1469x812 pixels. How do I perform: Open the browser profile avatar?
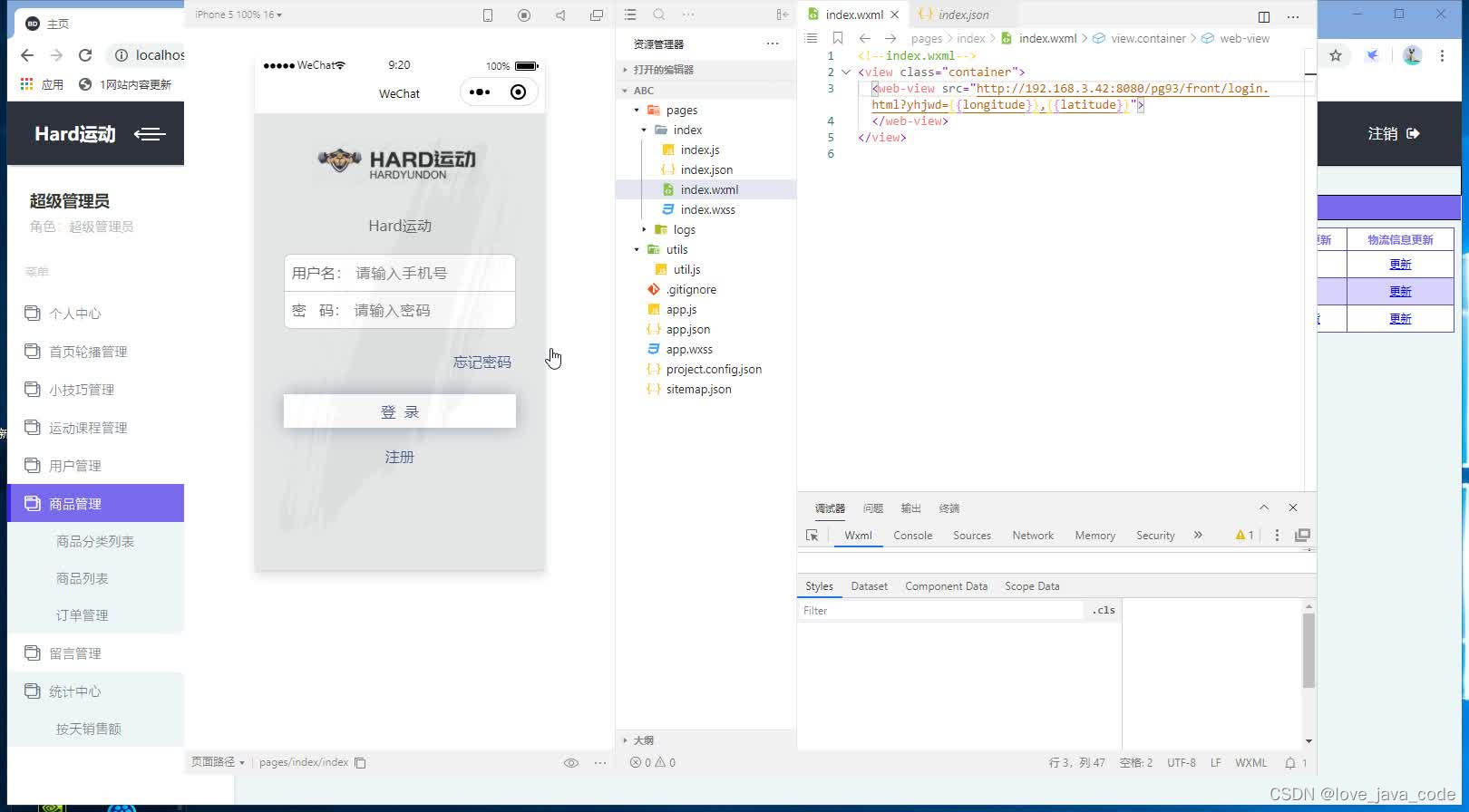(x=1412, y=55)
